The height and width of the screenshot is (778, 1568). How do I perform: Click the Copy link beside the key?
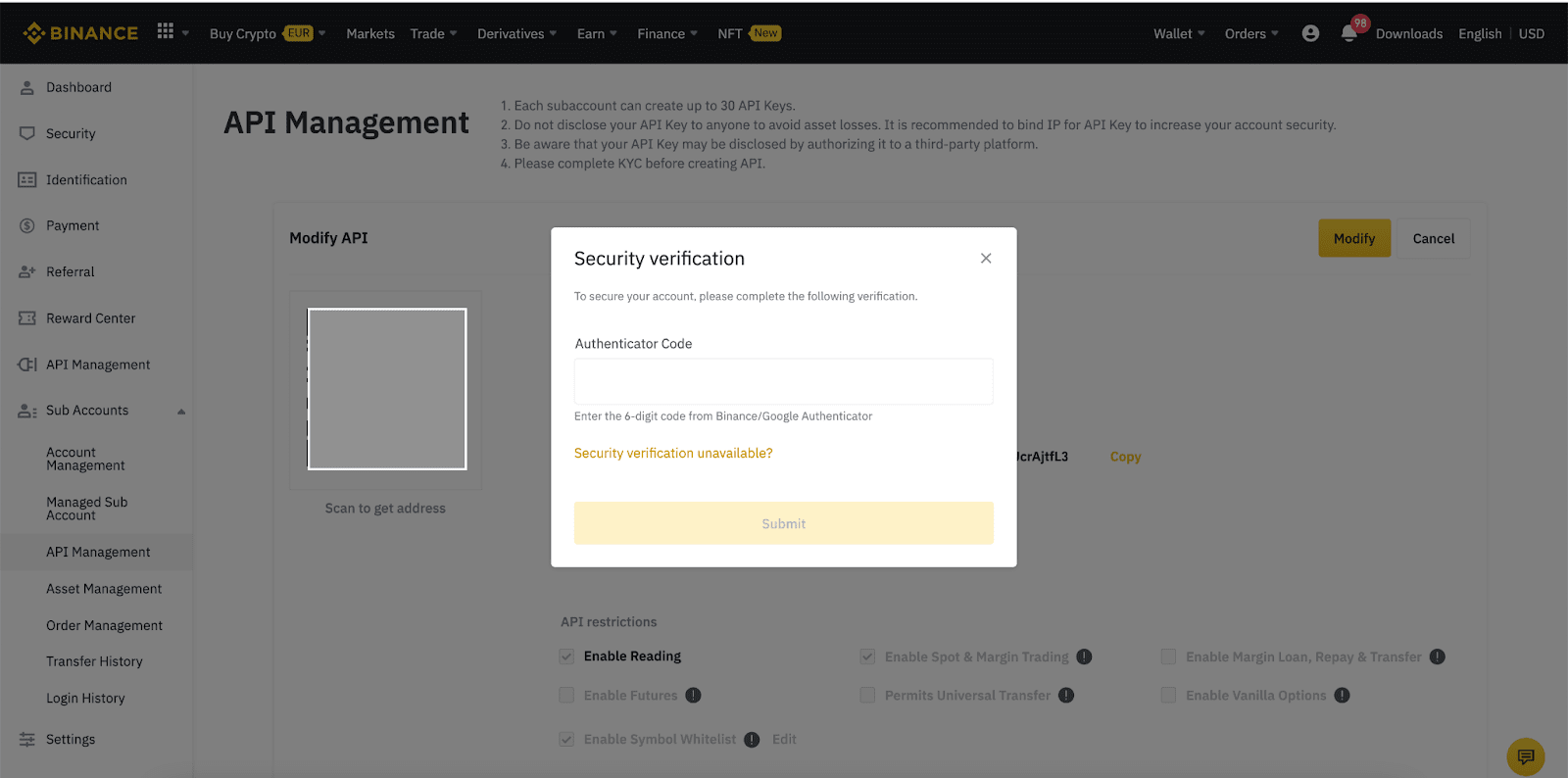click(1125, 457)
